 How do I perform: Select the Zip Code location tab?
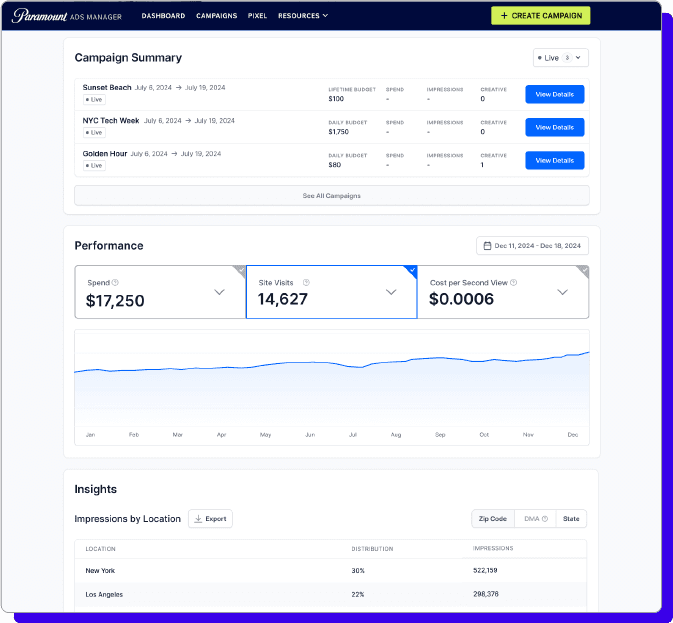pos(493,519)
